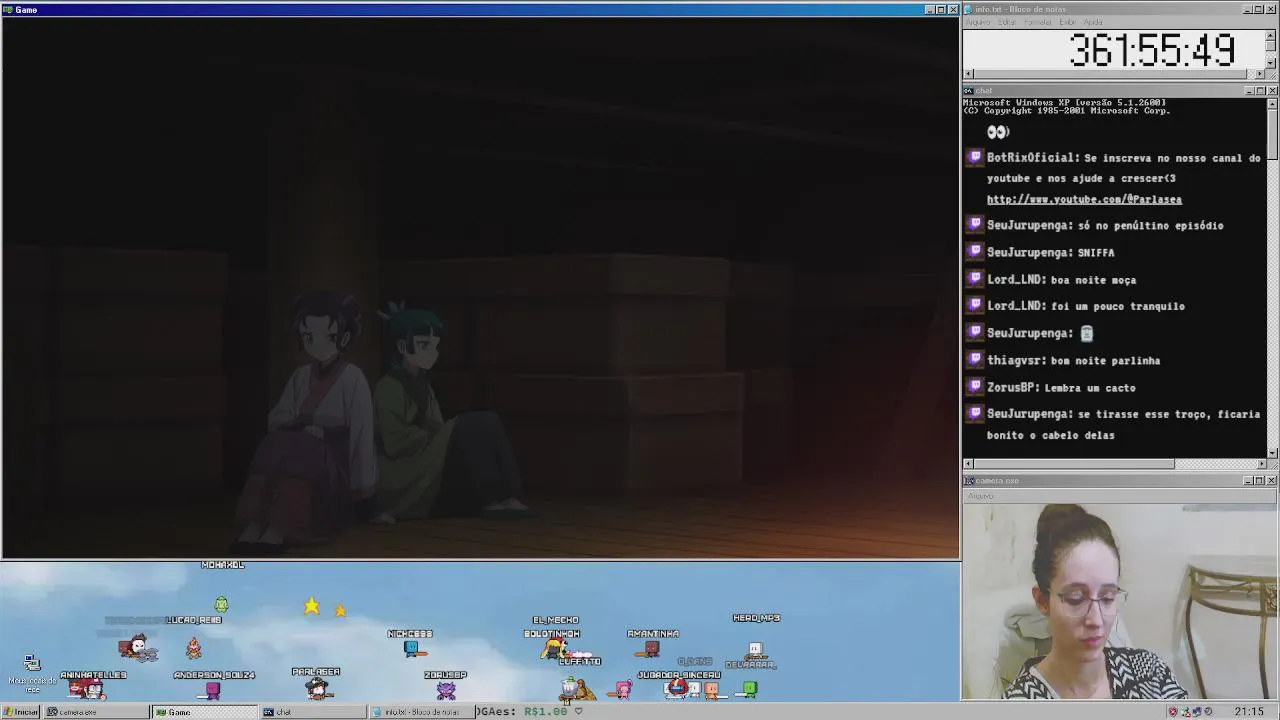Click the message 'Lembra um cacto'
Image resolution: width=1280 pixels, height=720 pixels.
pos(1090,388)
